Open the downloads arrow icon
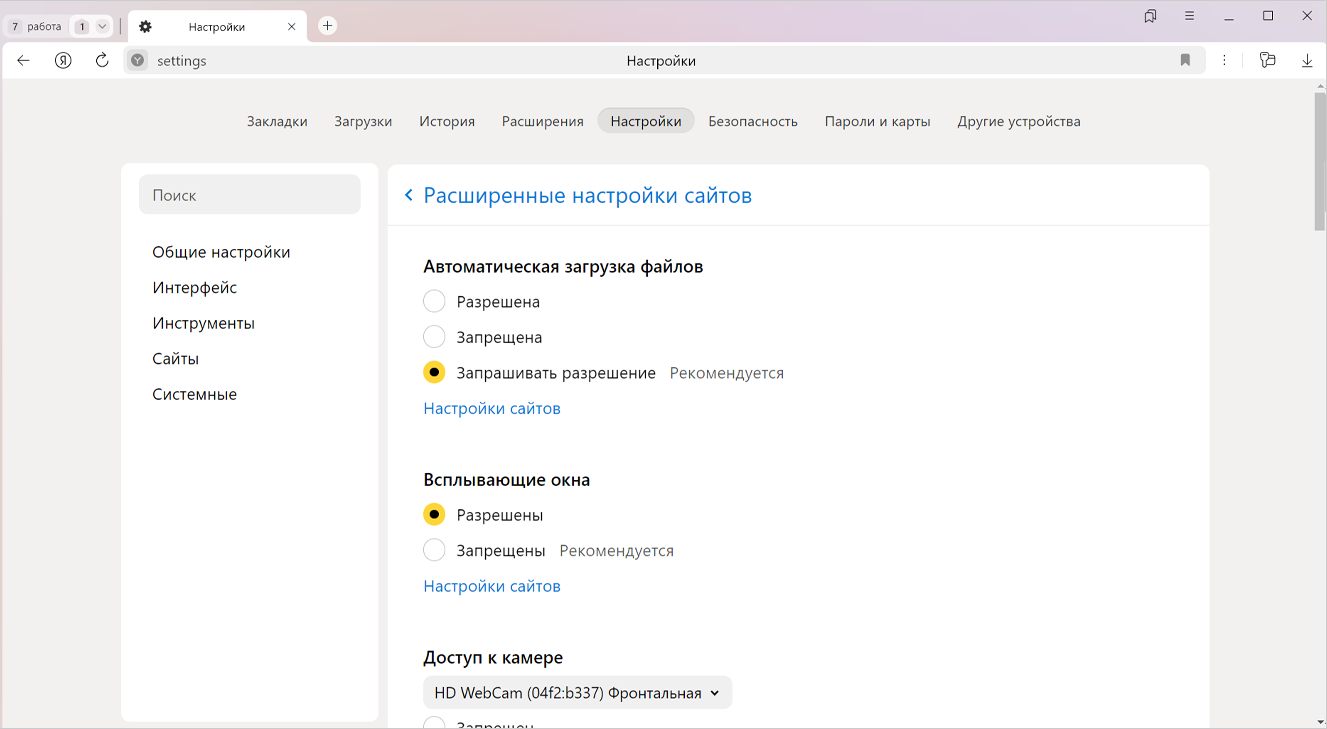This screenshot has width=1327, height=729. [x=1306, y=60]
